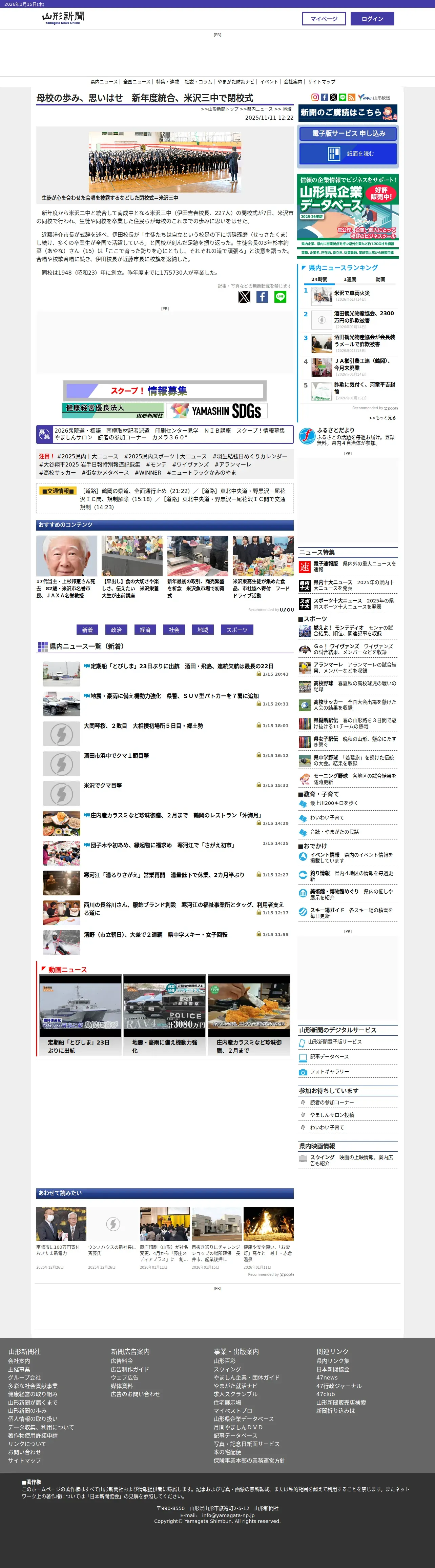435x1568 pixels.
Task: Open 県内ニュース breadcrumb link
Action: tap(260, 109)
